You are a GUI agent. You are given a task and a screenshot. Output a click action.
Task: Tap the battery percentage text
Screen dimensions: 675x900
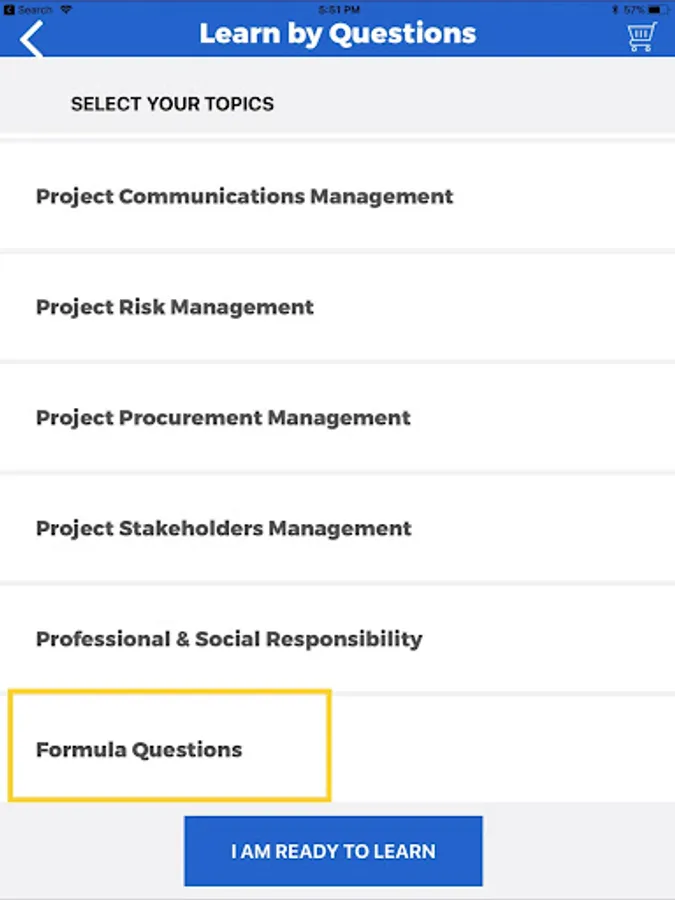(634, 9)
